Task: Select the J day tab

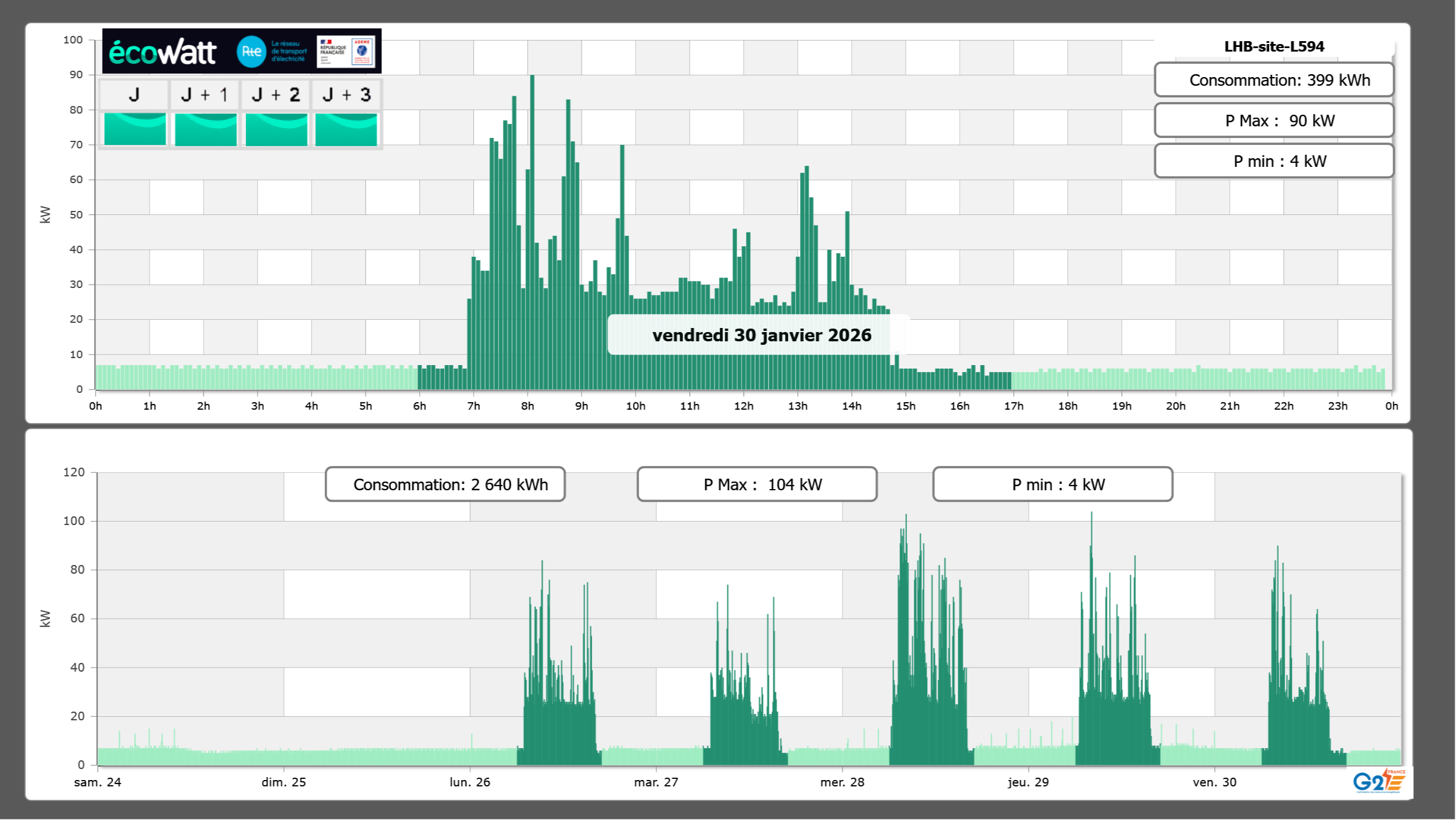Action: (134, 94)
